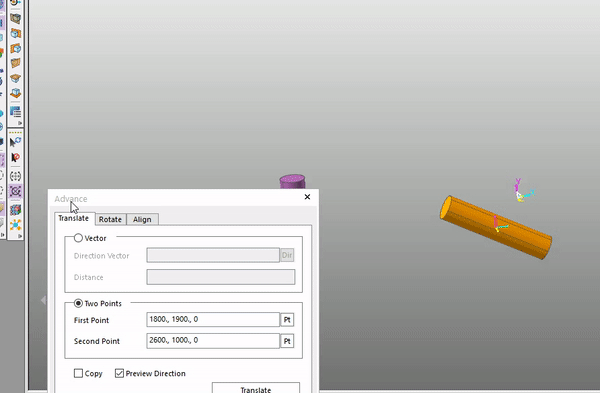Click the orange starburst node icon

click(x=15, y=225)
